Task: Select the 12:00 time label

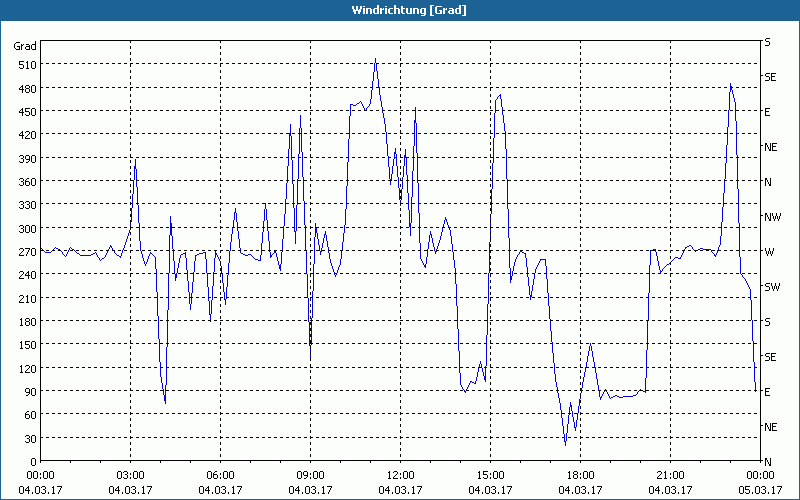Action: pyautogui.click(x=400, y=475)
